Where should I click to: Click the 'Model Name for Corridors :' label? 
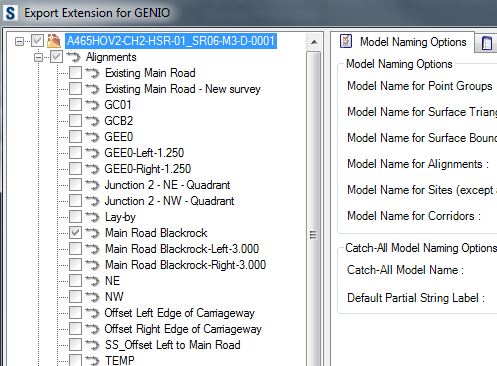click(x=414, y=216)
